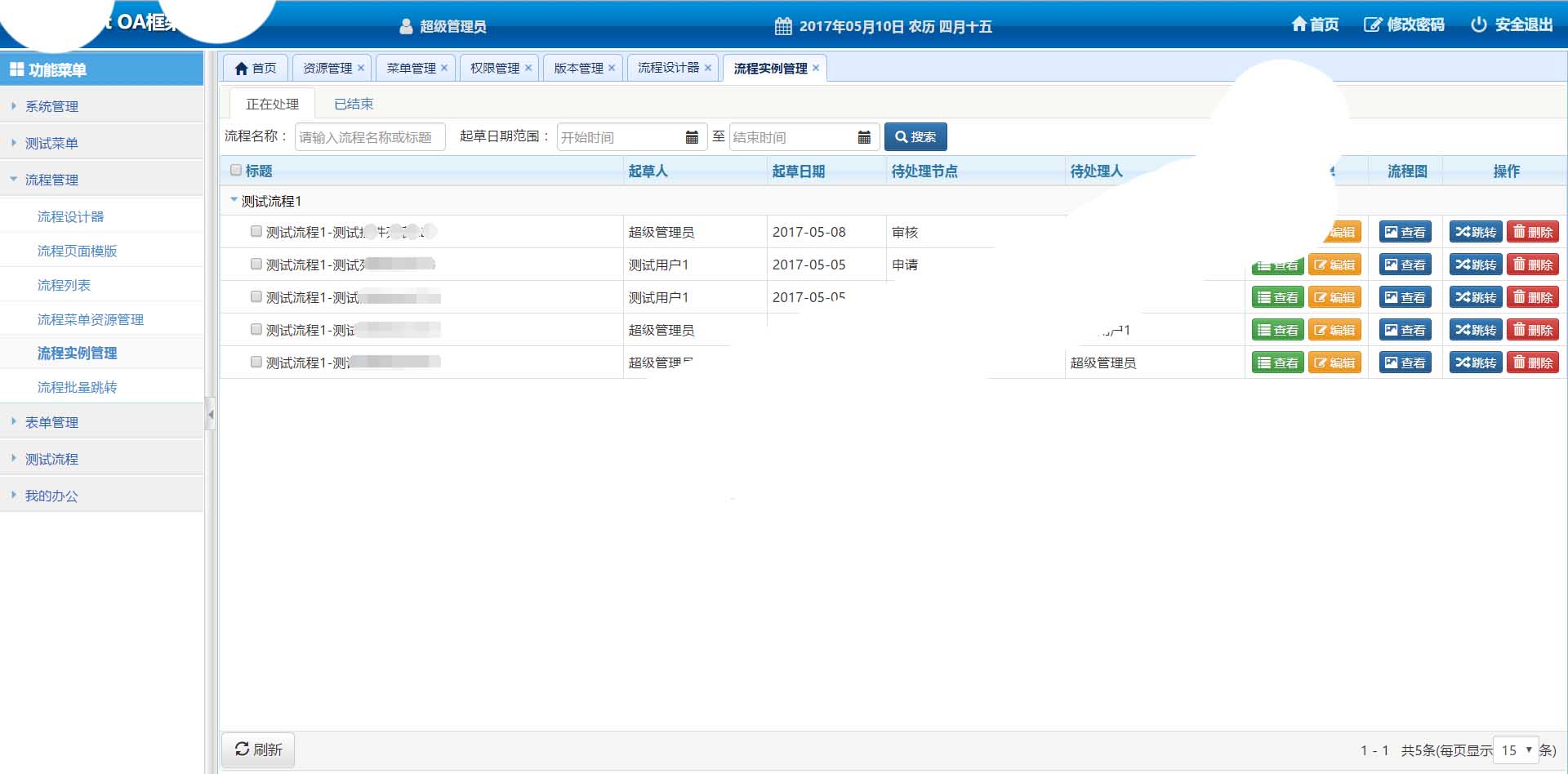The width and height of the screenshot is (1568, 774).
Task: Collapse the sidebar with the splitter arrow
Action: [211, 415]
